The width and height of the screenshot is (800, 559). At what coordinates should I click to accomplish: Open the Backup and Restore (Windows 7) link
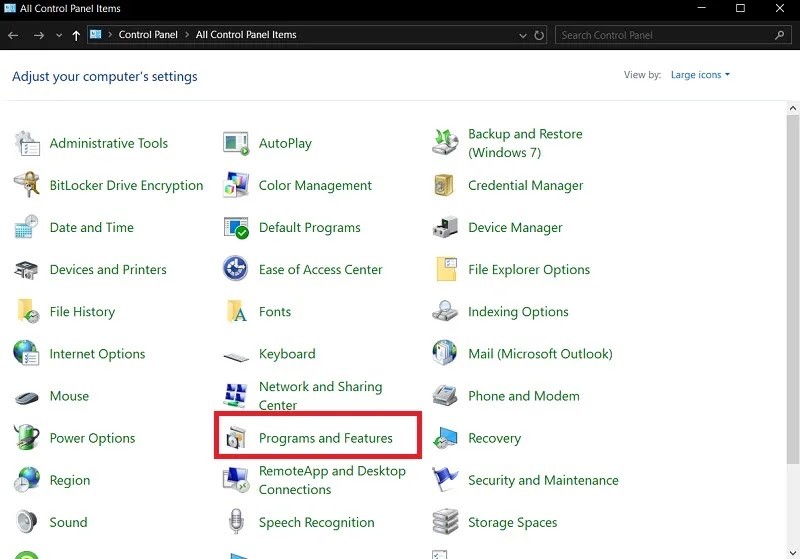tap(525, 143)
